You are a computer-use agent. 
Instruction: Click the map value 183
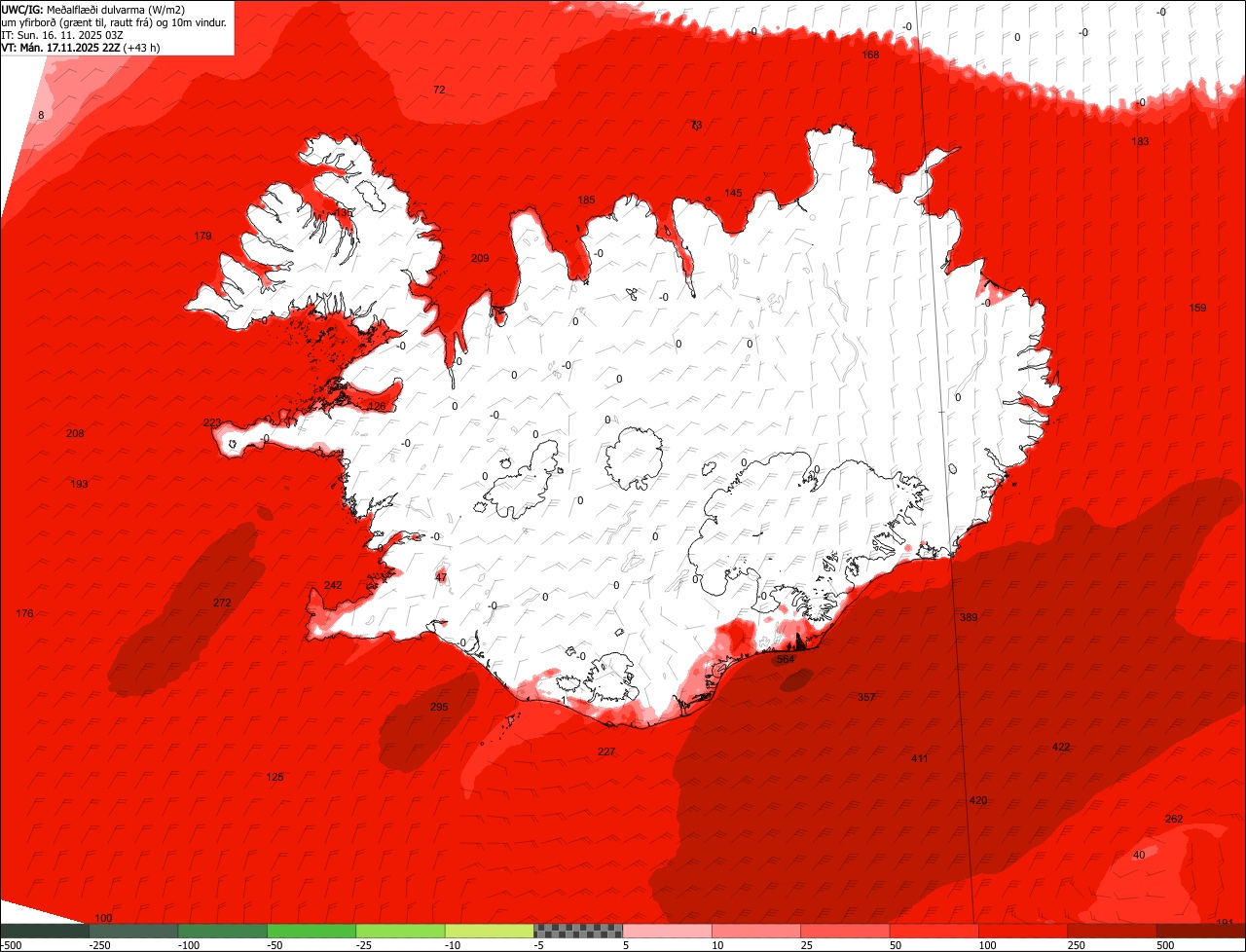point(1140,142)
